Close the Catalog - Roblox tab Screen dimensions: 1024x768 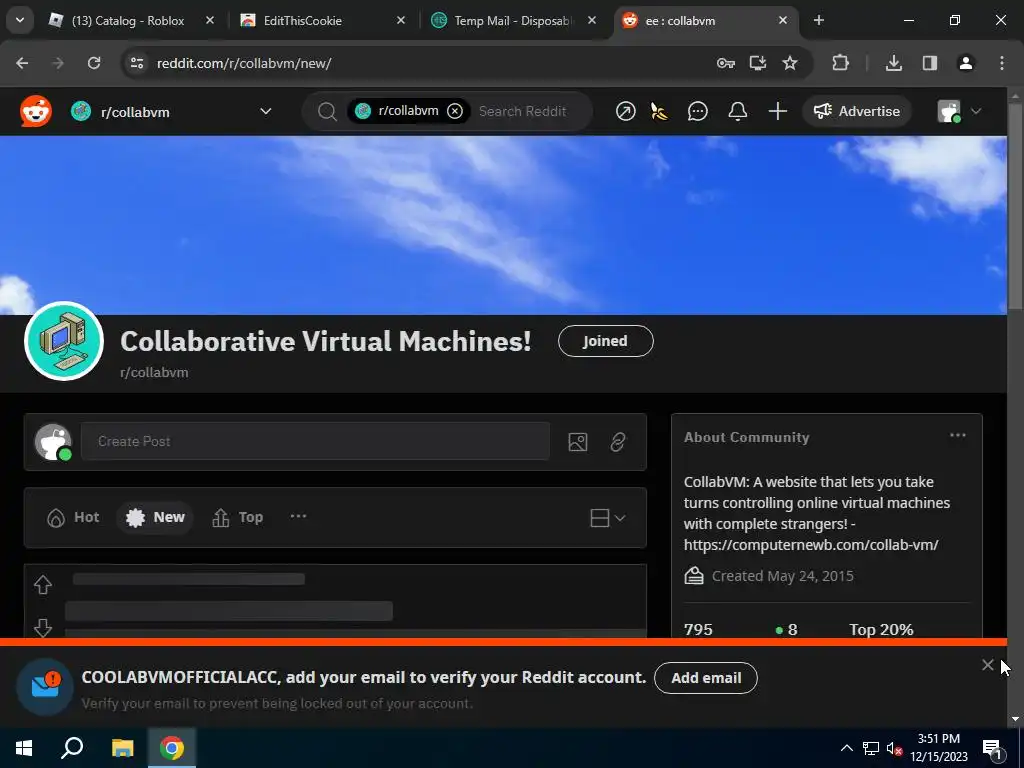210,21
